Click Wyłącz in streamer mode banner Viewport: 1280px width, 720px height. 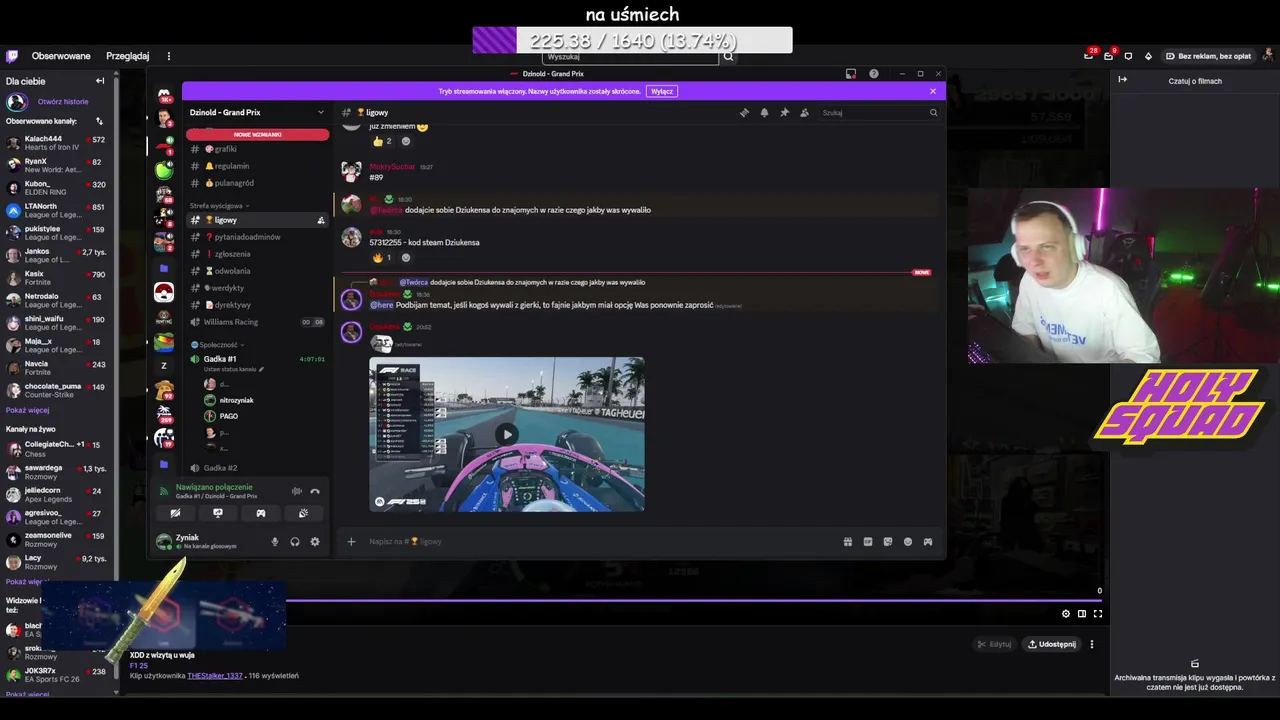662,91
